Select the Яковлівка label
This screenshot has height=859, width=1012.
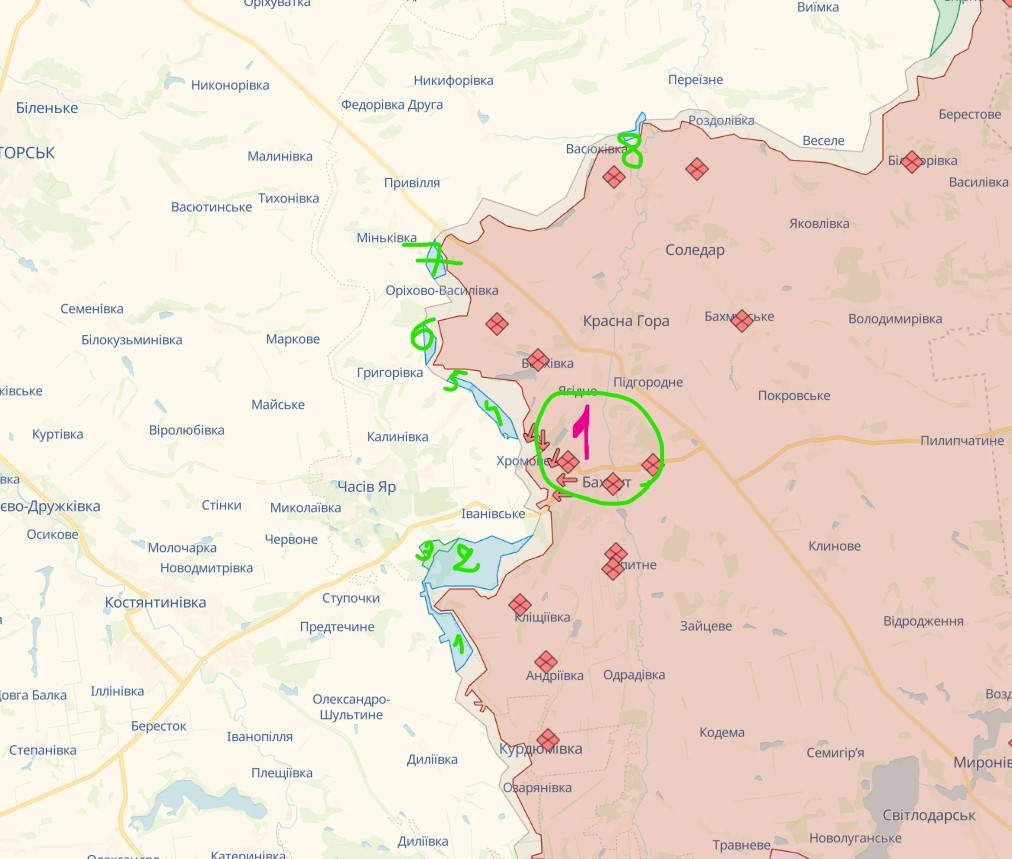[x=819, y=224]
